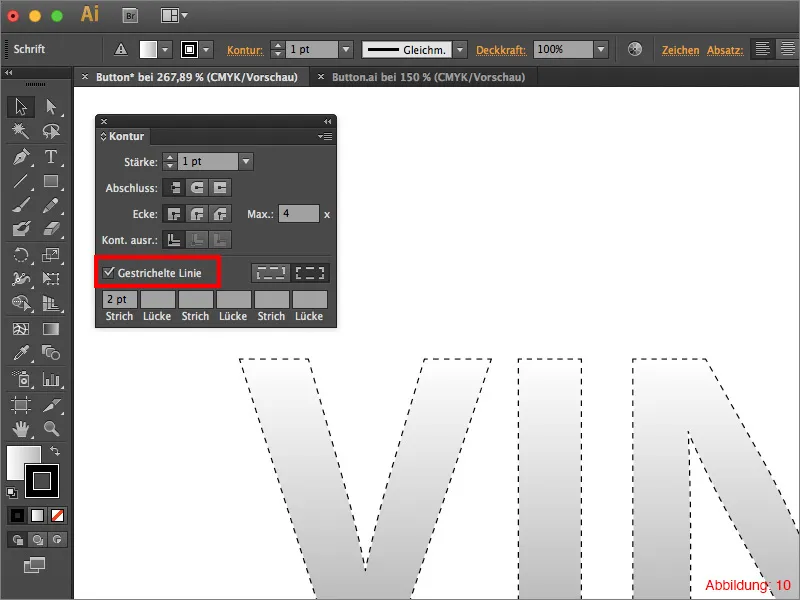Screen dimensions: 800x600
Task: Click the 2 pt Strich dash field
Action: pyautogui.click(x=120, y=299)
